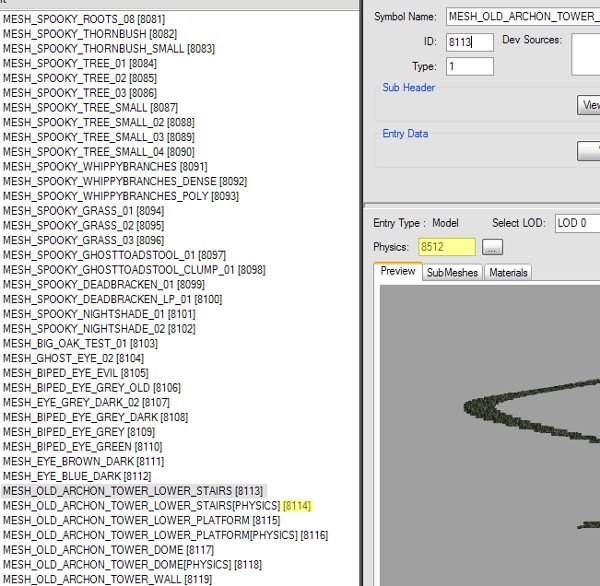Select MESH_SPOOKY_NIGHTSHADE_01 item
This screenshot has height=586, width=600.
[98, 314]
